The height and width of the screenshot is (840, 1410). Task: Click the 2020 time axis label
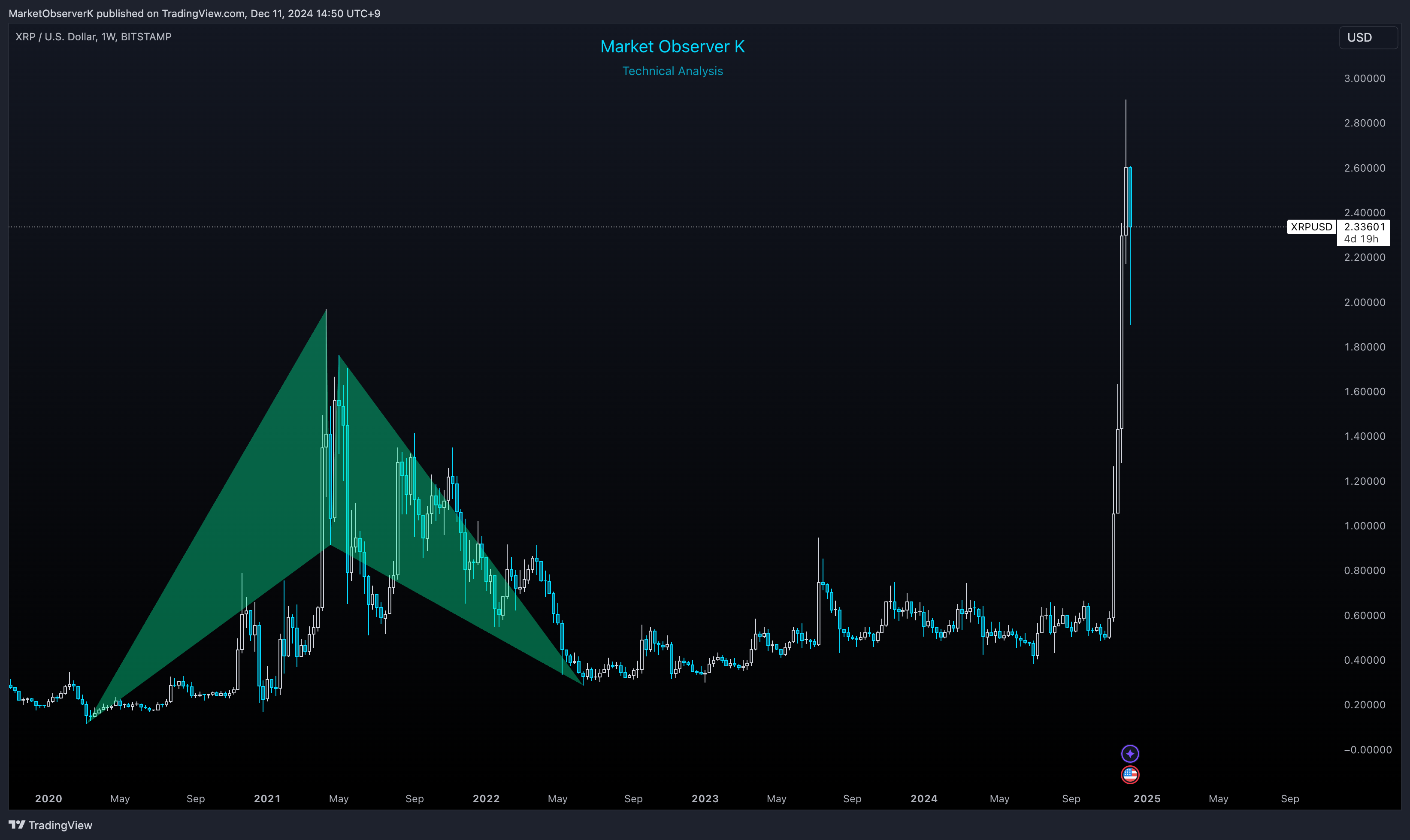click(x=48, y=798)
